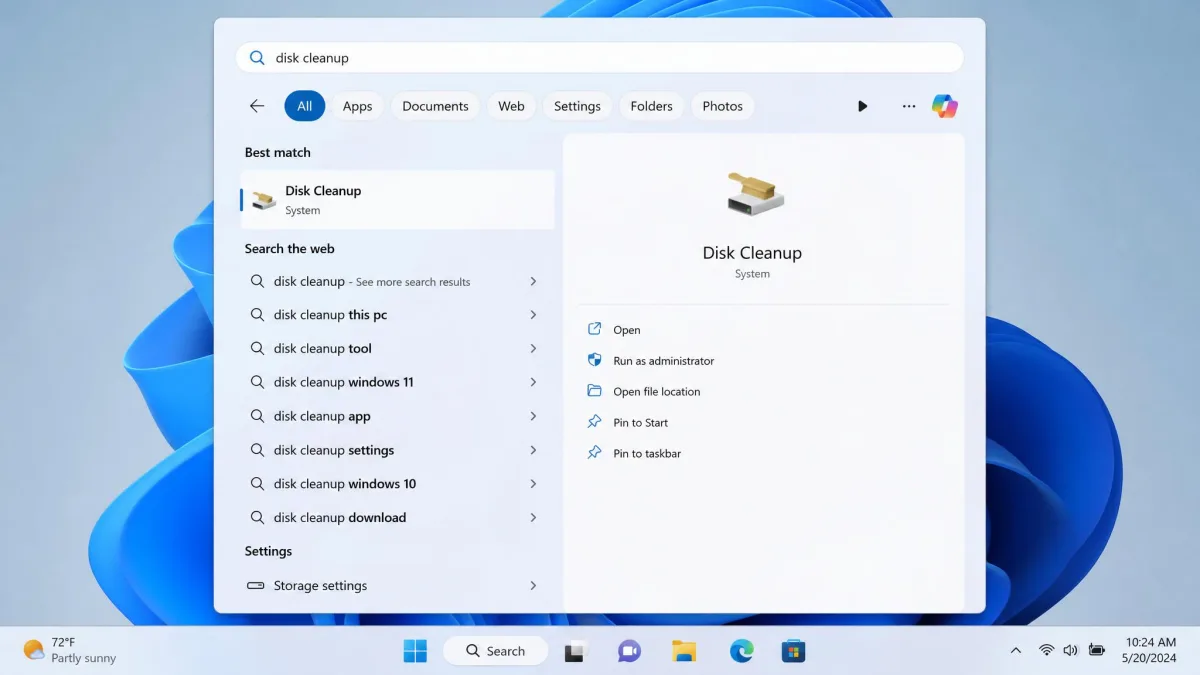Expand chevron for 'disk cleanup app'

coord(533,416)
